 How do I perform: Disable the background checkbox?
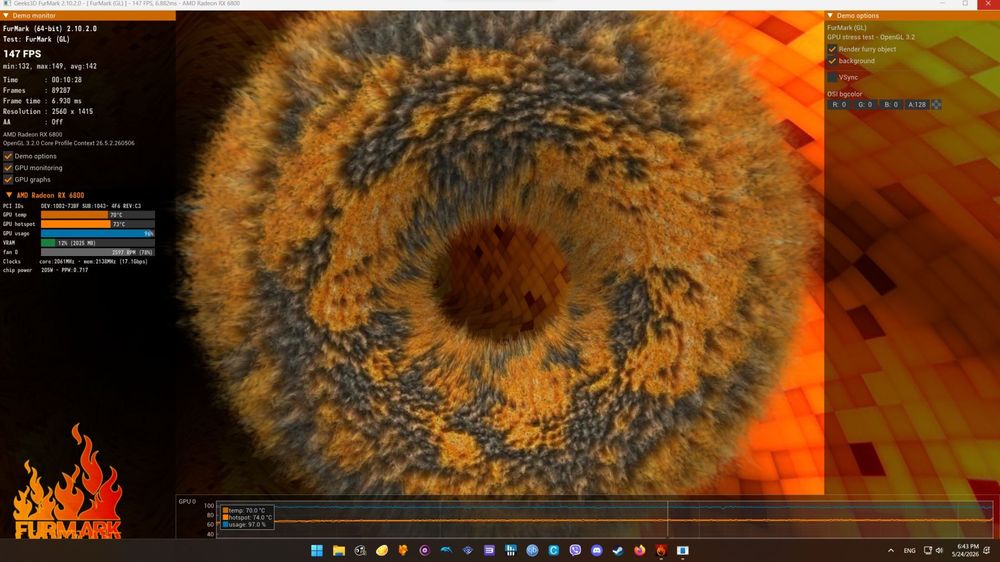832,61
